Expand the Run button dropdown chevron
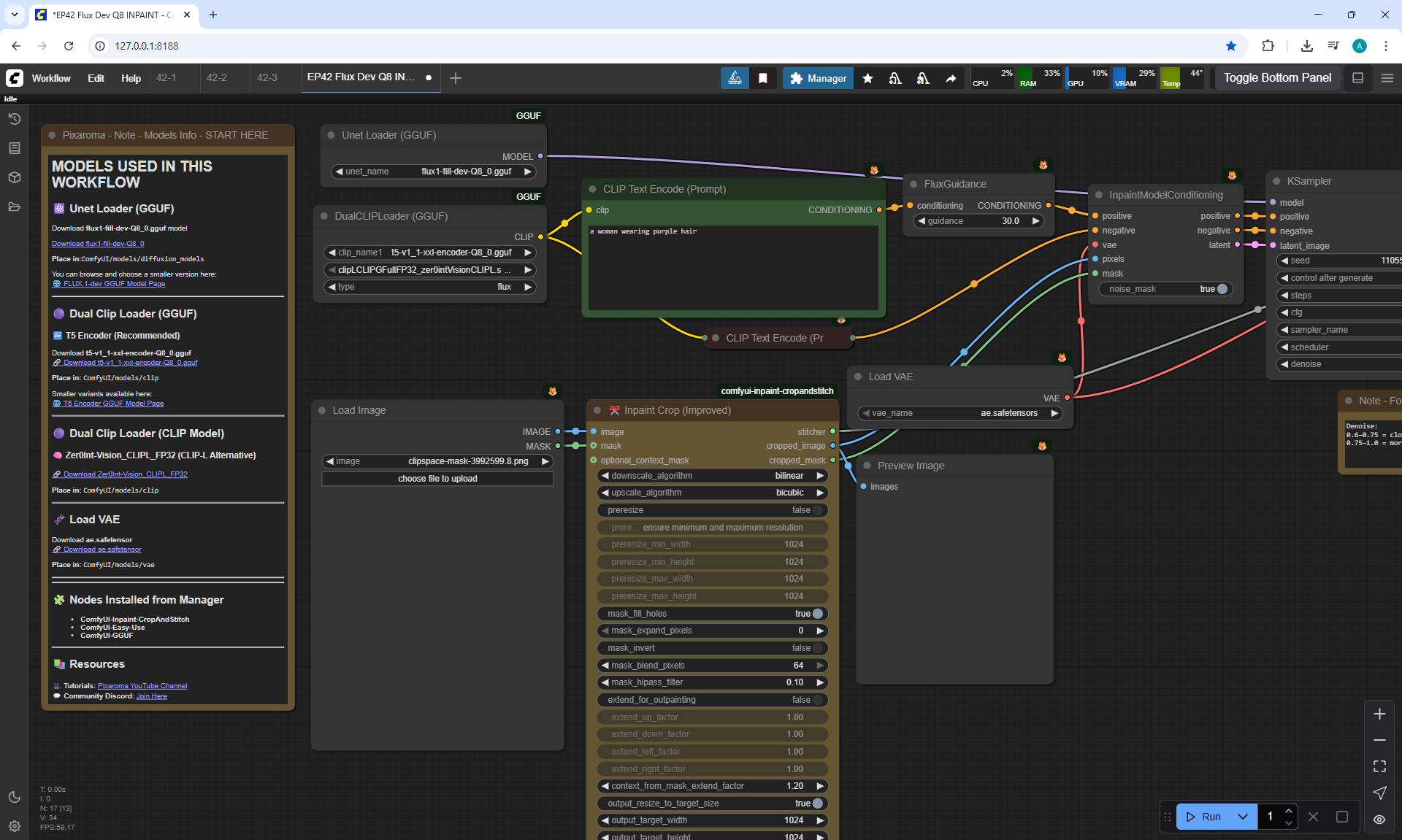 1243,817
